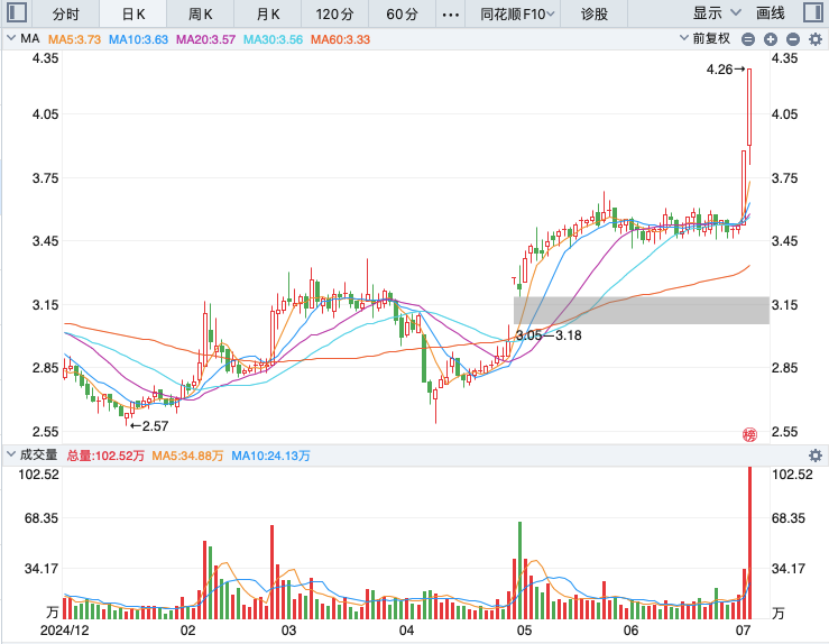830x644 pixels.
Task: Click the MA10:3.63 indicator label
Action: (138, 39)
